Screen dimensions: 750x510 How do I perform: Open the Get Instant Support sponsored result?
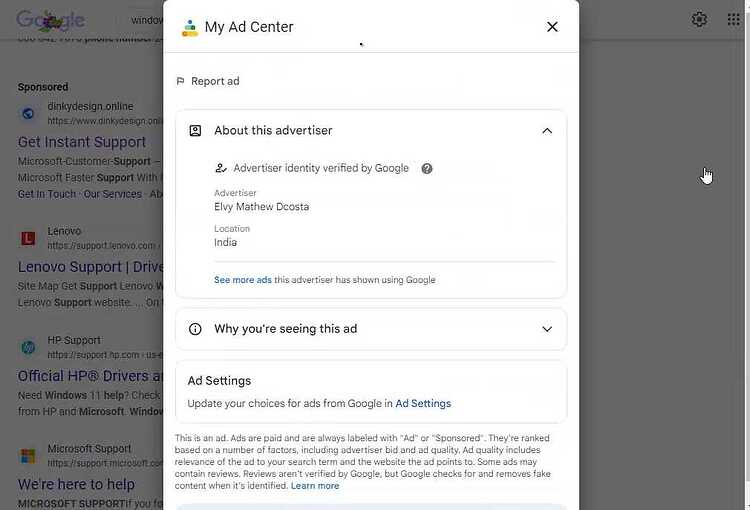coord(82,142)
